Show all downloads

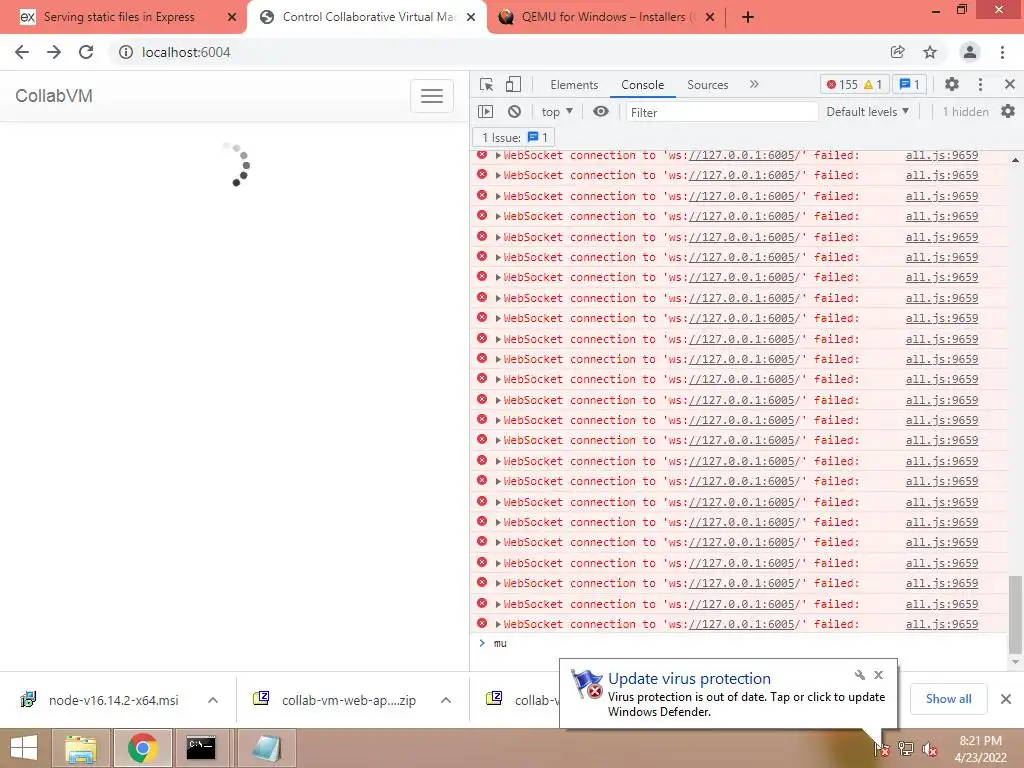point(948,699)
